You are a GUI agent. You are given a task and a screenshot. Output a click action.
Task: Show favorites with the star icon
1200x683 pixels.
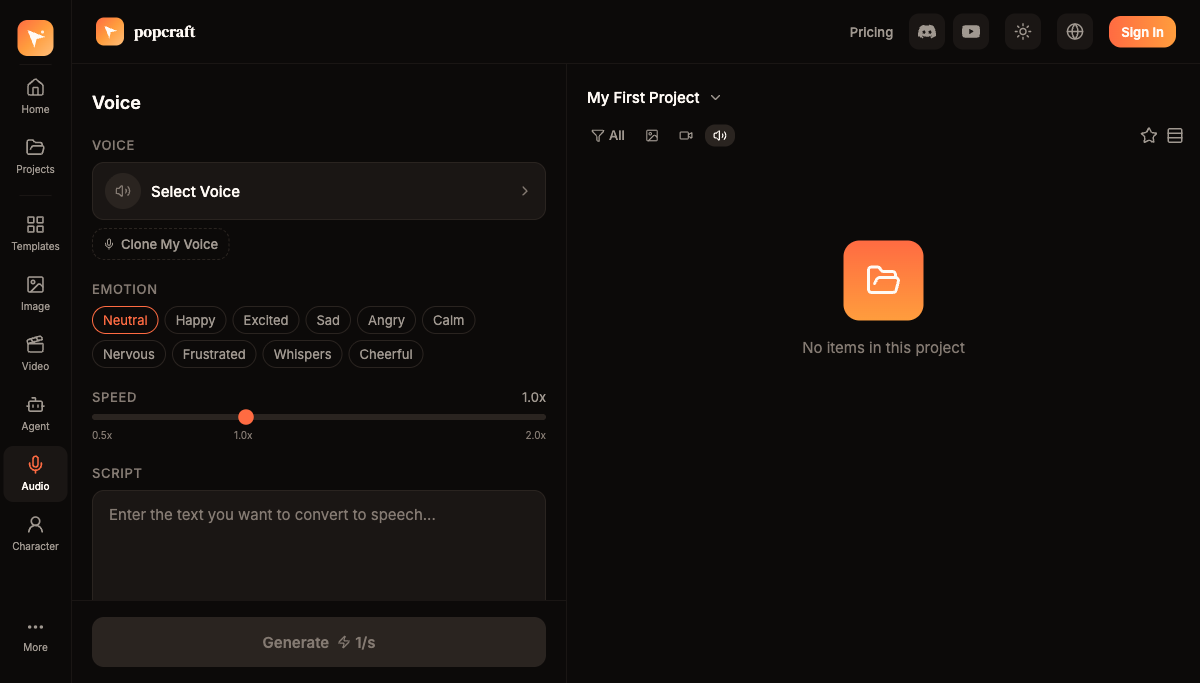[1148, 136]
